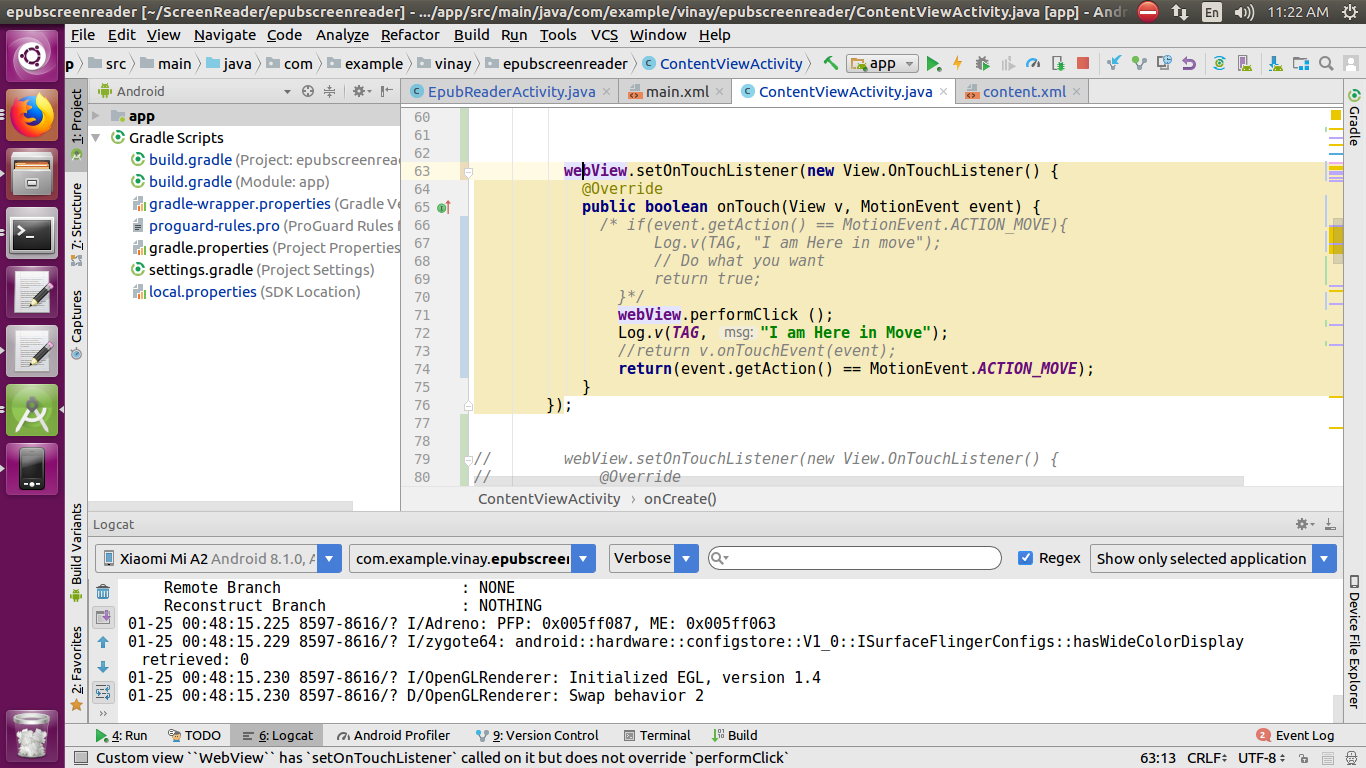Open the Refactor menu
The width and height of the screenshot is (1366, 768).
click(x=410, y=34)
